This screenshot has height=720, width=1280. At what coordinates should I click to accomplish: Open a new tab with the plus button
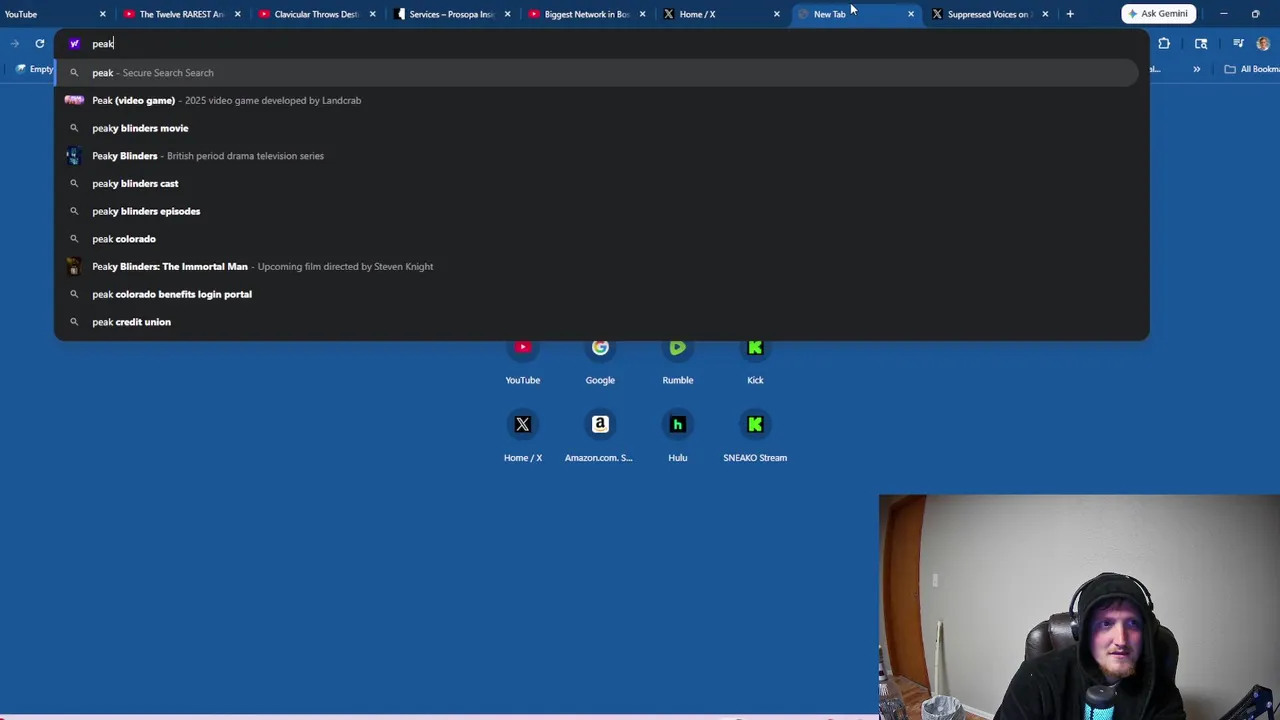coord(1070,14)
